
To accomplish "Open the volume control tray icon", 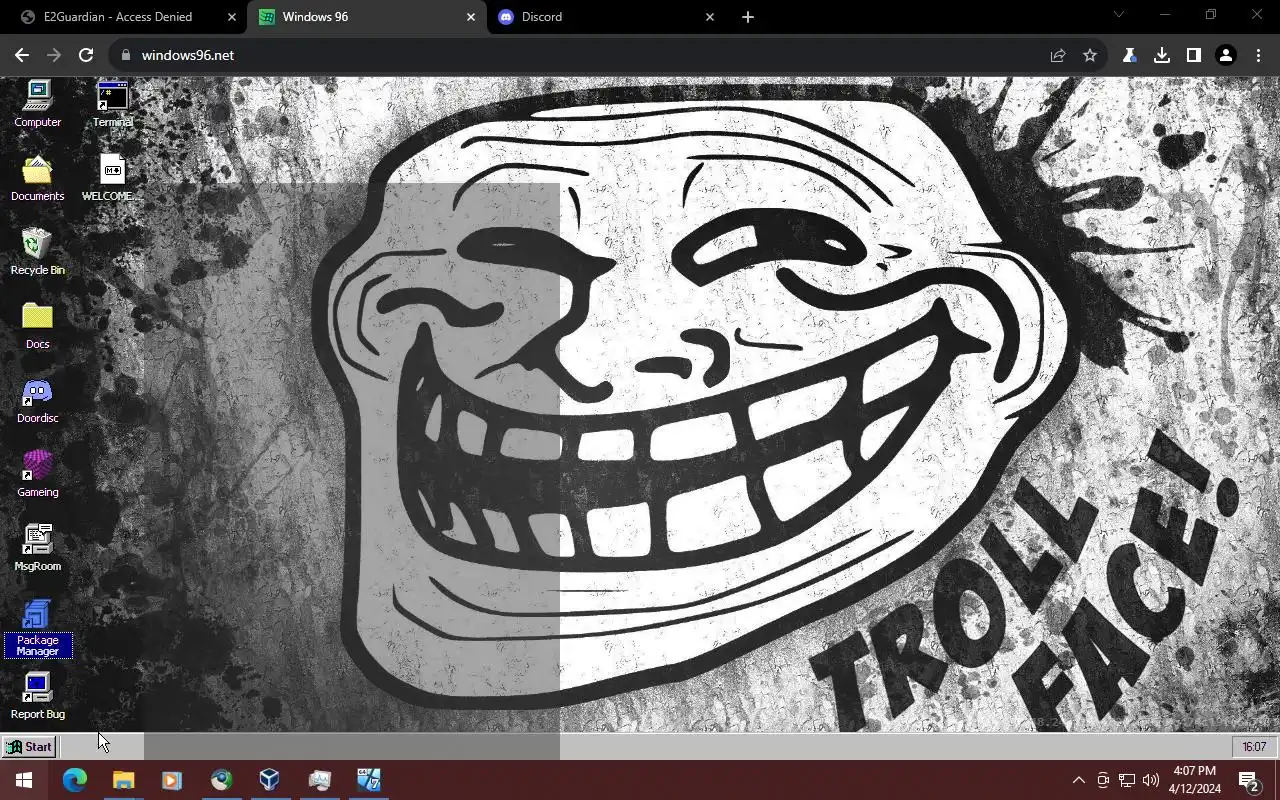I will (x=1151, y=780).
